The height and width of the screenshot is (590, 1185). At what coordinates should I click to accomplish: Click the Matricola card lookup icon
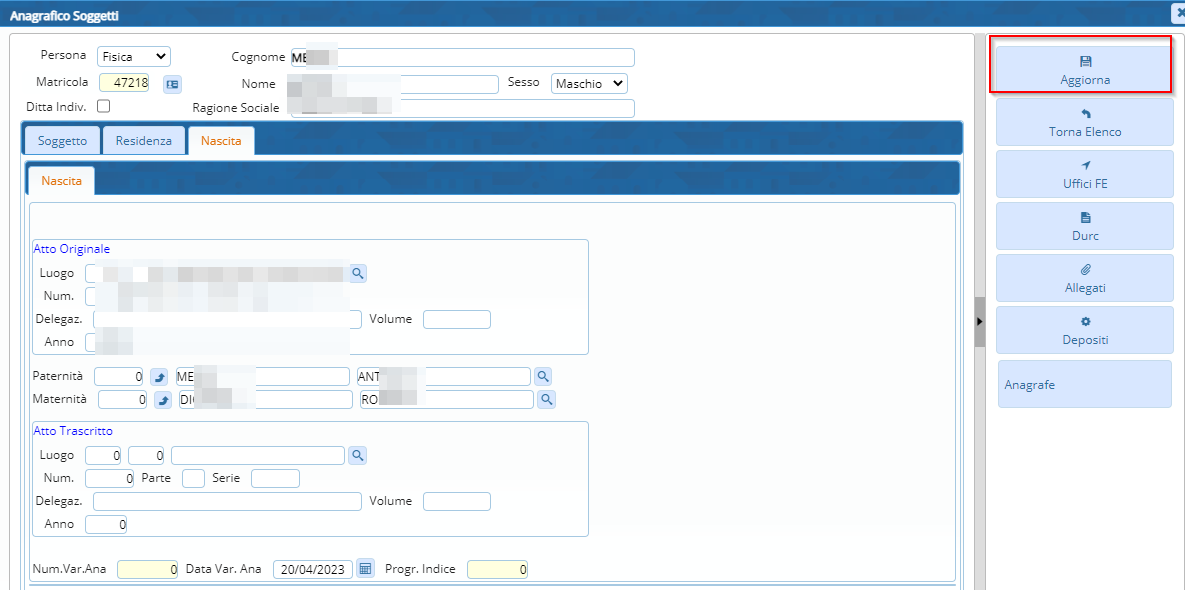point(173,84)
